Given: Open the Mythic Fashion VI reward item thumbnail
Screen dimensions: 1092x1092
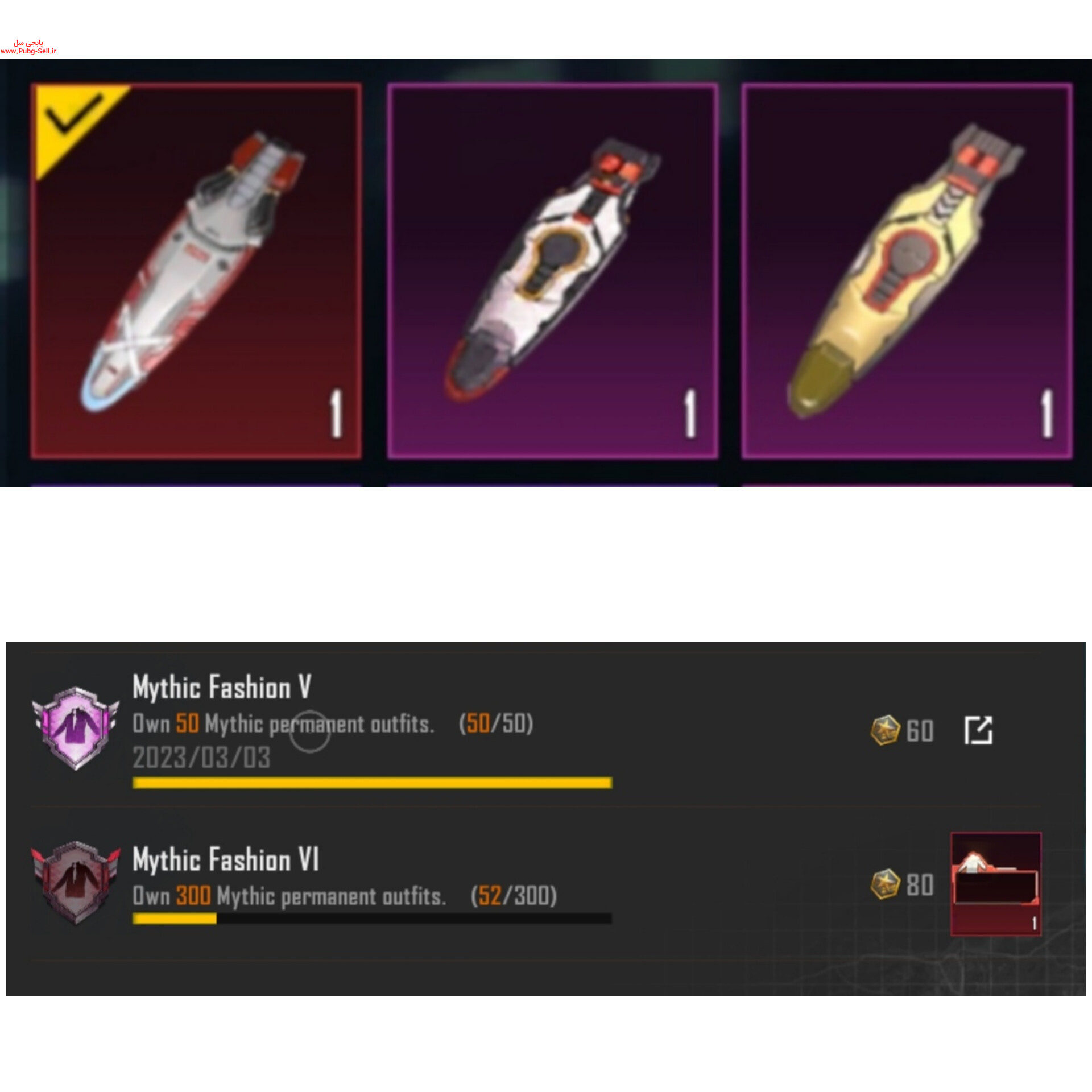Looking at the screenshot, I should (996, 884).
